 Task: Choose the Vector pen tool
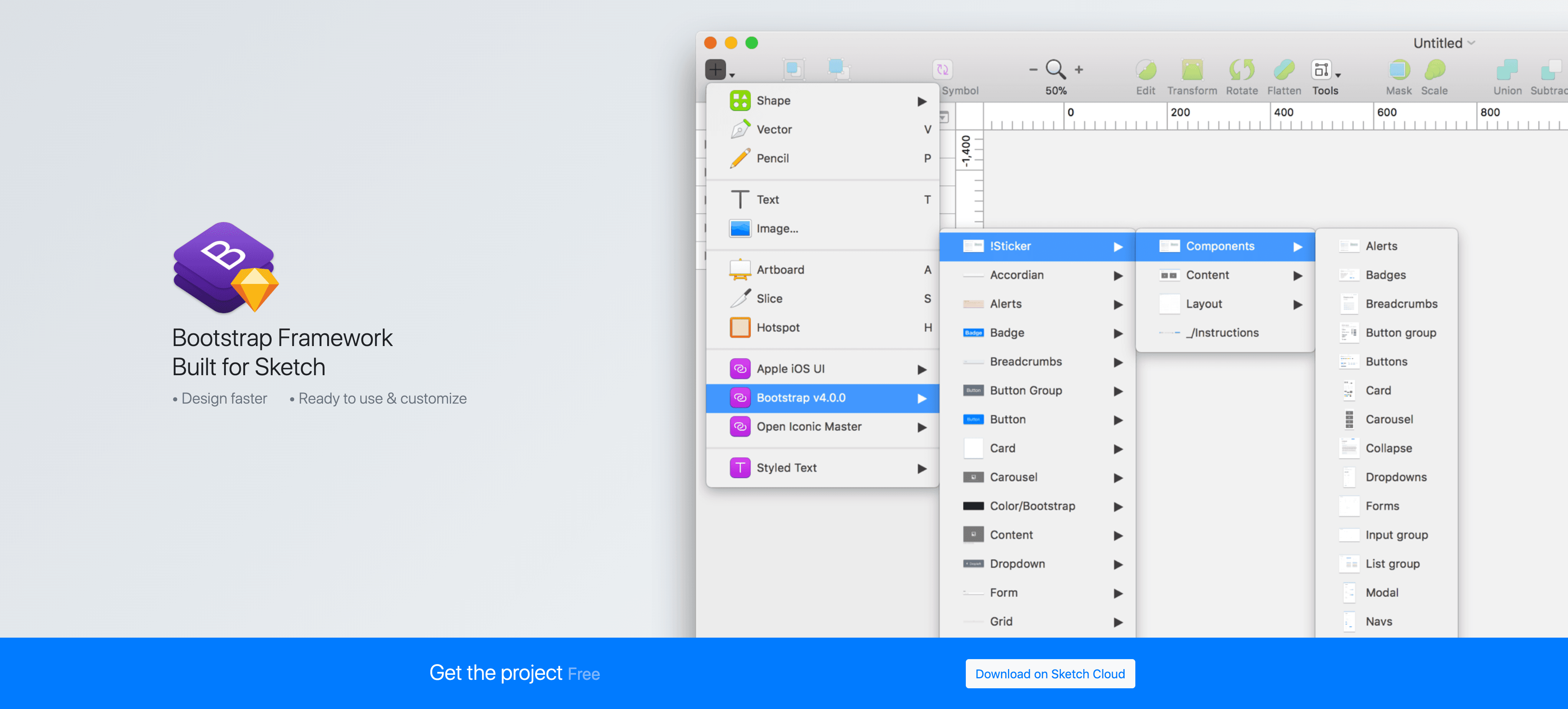[x=822, y=130]
